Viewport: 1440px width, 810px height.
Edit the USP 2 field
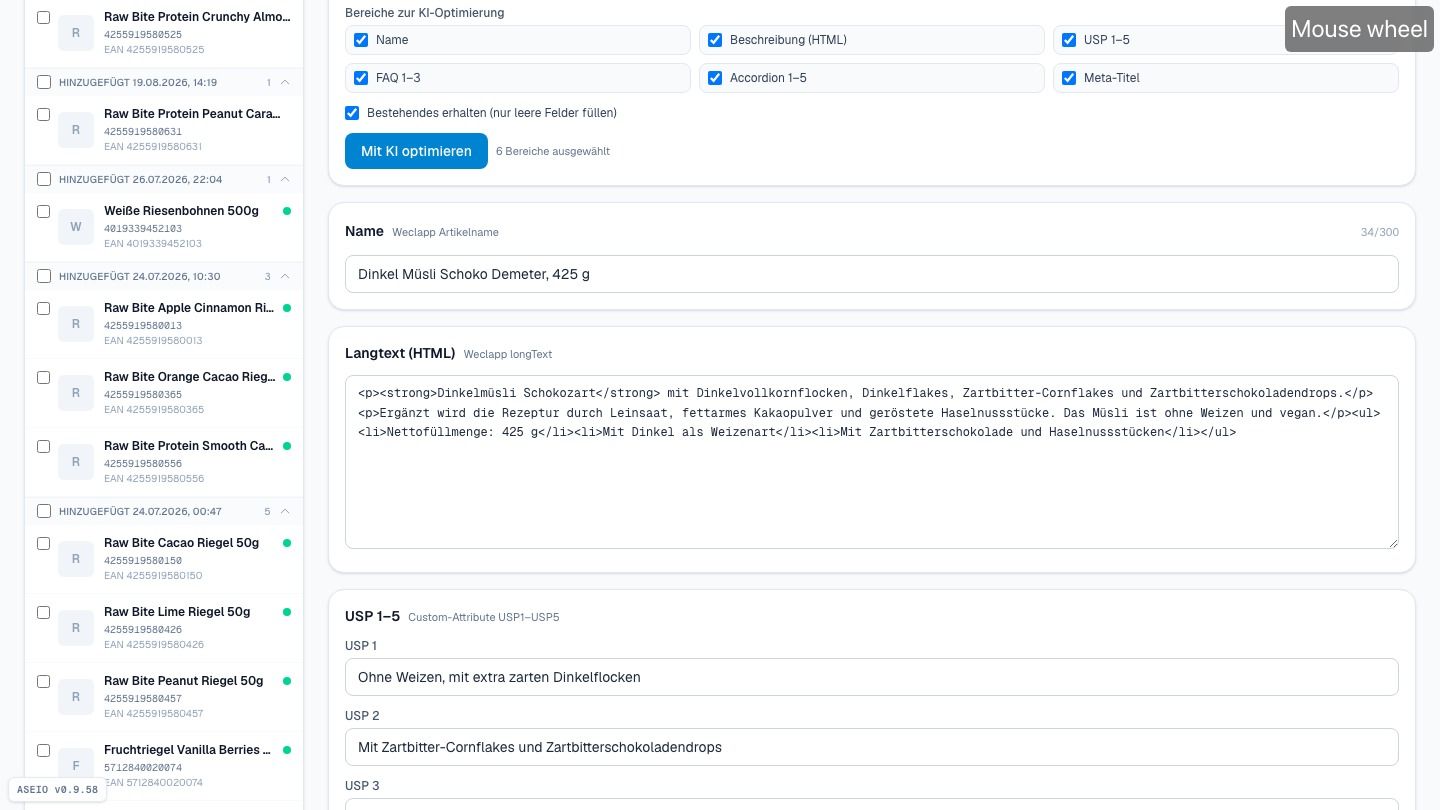(871, 747)
